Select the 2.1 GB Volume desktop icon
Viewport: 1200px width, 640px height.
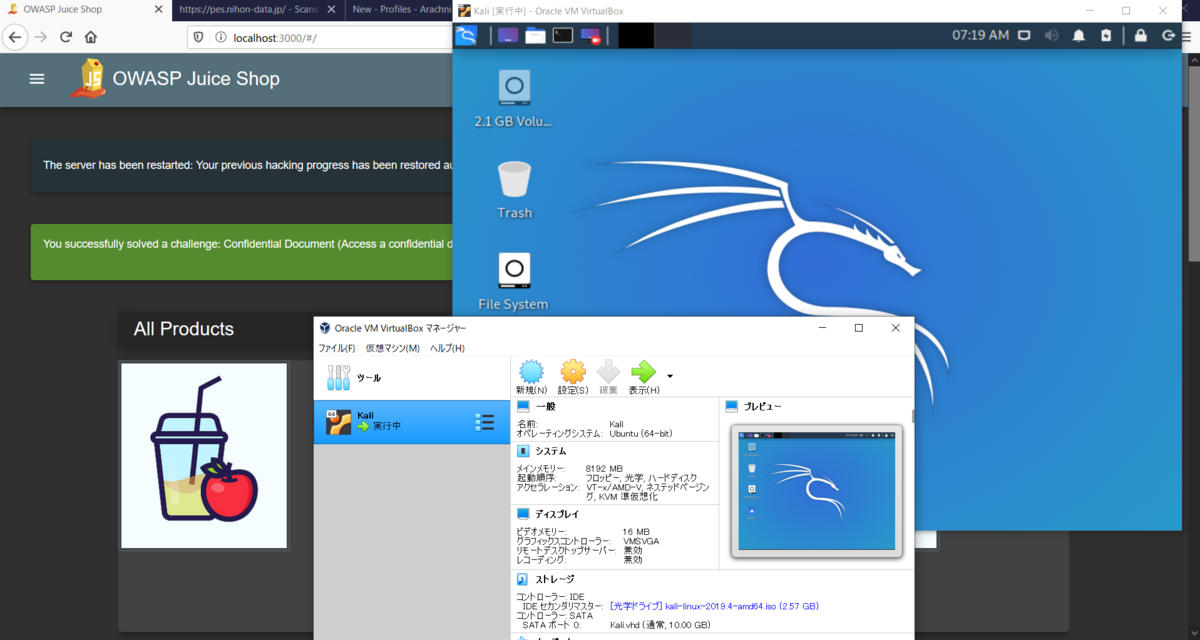(513, 98)
